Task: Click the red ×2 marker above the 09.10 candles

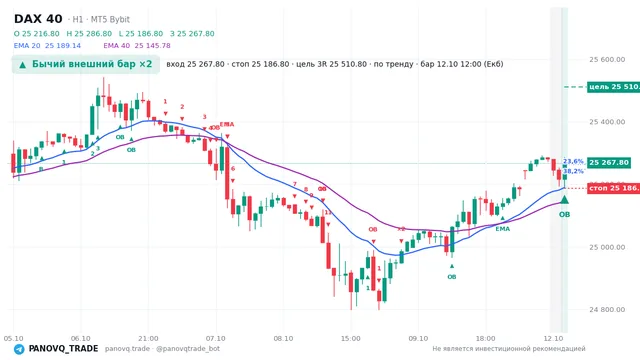Action: pos(401,229)
